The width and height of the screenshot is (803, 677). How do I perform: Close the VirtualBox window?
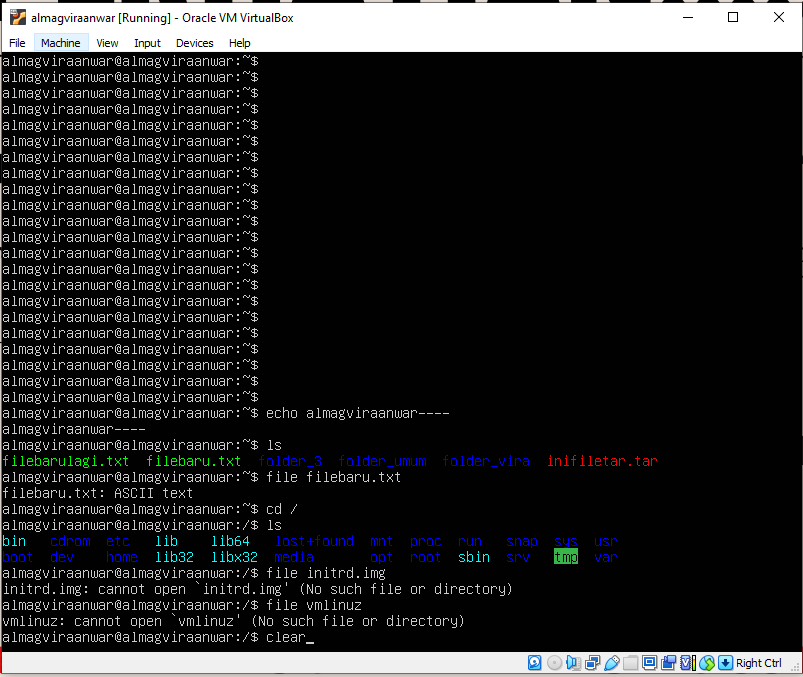(x=779, y=17)
